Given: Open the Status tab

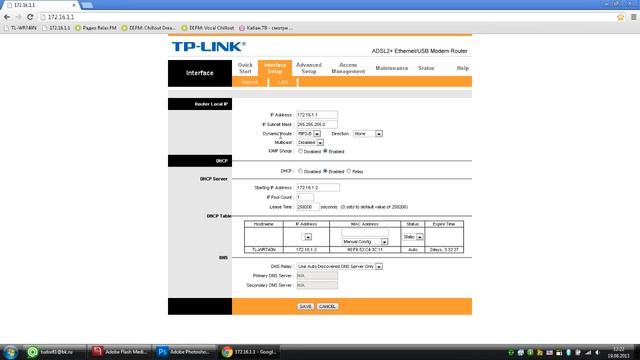Looking at the screenshot, I should [426, 68].
